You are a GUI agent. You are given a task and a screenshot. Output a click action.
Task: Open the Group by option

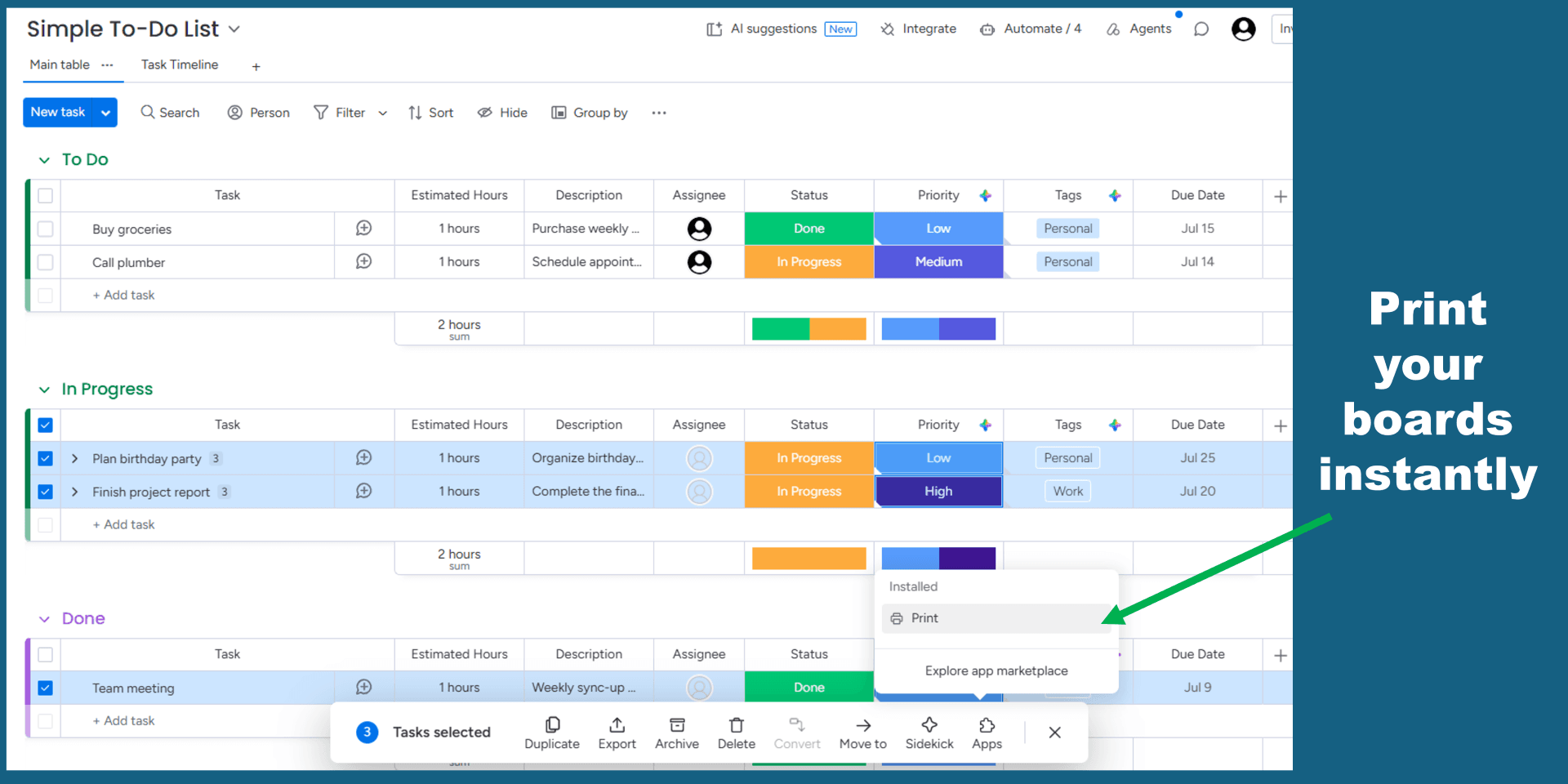pyautogui.click(x=590, y=113)
